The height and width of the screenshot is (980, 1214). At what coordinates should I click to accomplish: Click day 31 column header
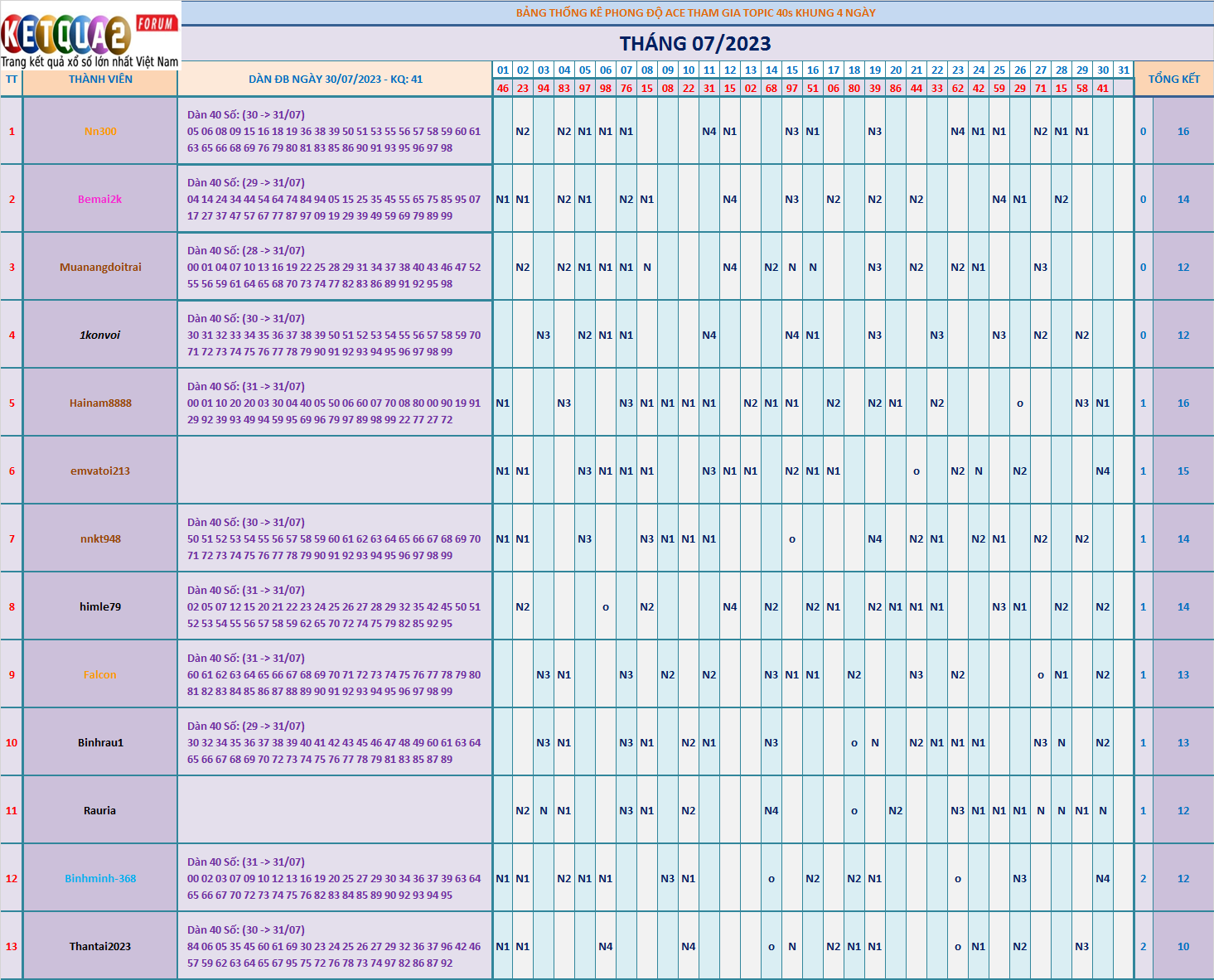1124,70
